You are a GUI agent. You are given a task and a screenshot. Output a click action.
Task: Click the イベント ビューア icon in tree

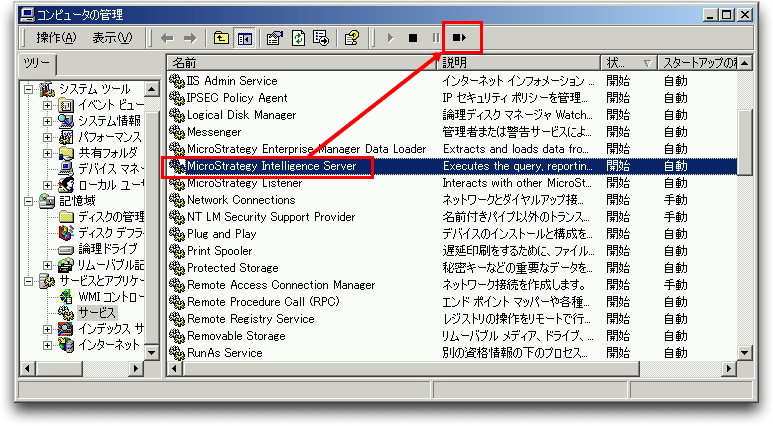(x=66, y=105)
